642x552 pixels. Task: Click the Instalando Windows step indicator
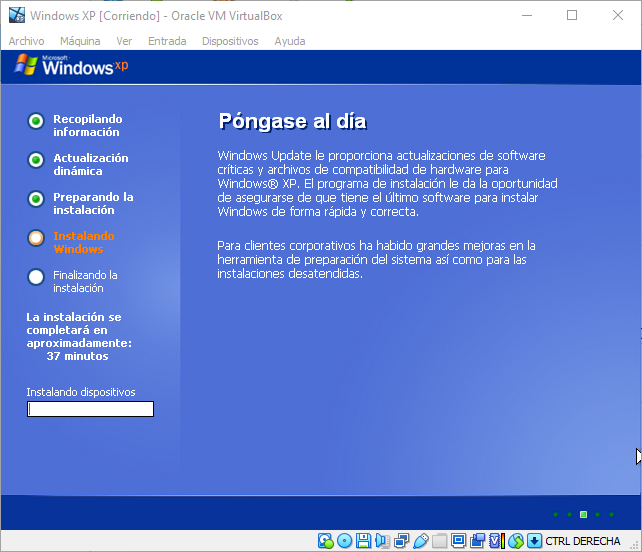36,238
